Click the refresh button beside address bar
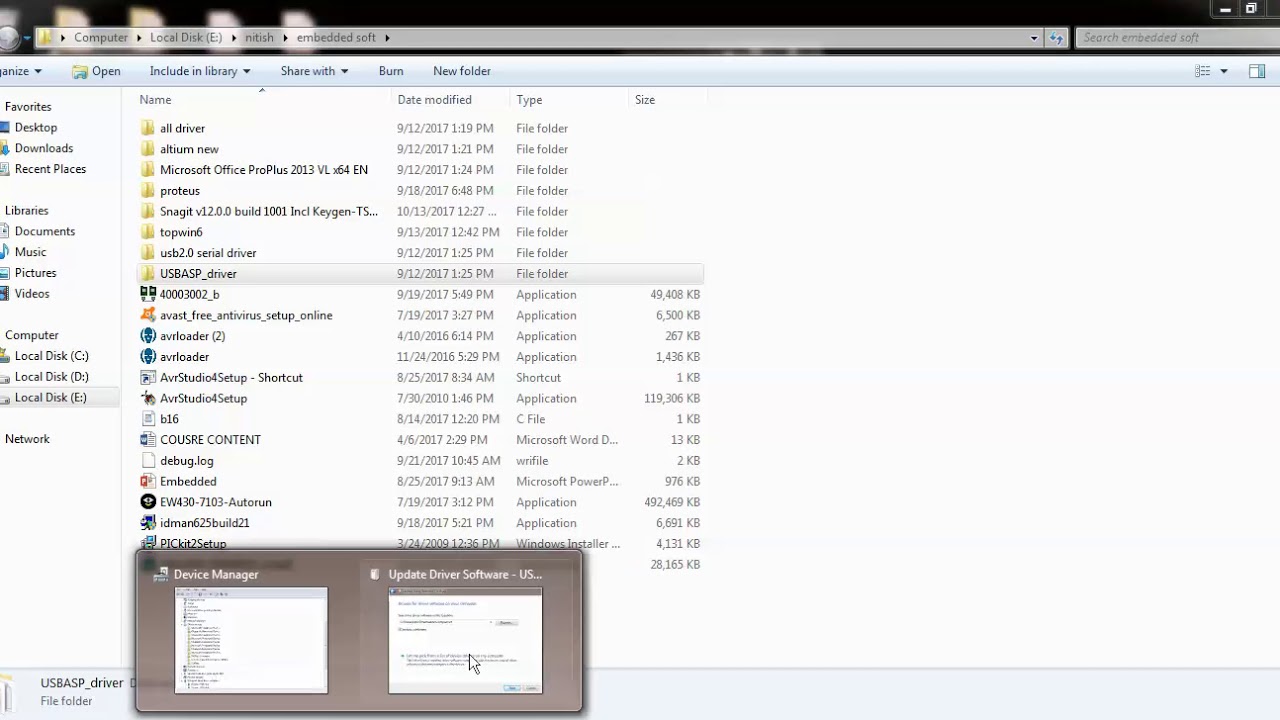1280x720 pixels. (1057, 38)
